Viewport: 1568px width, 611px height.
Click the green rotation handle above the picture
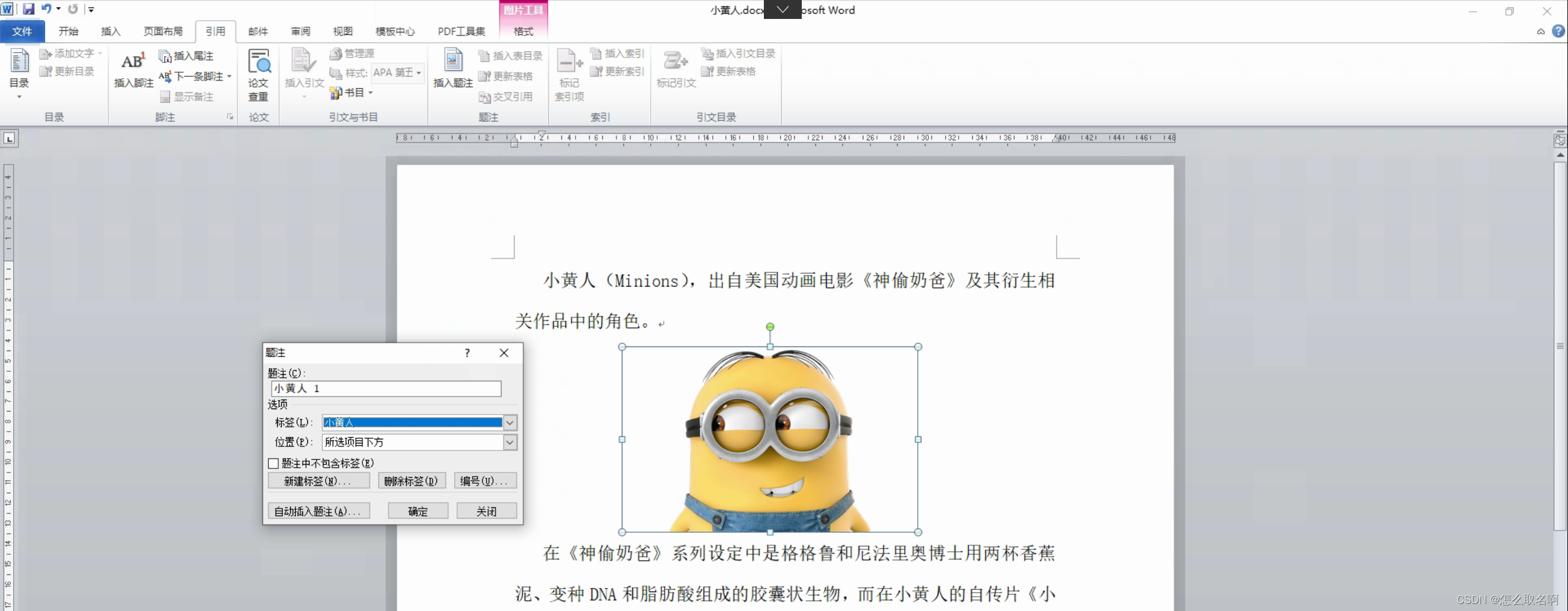click(770, 327)
